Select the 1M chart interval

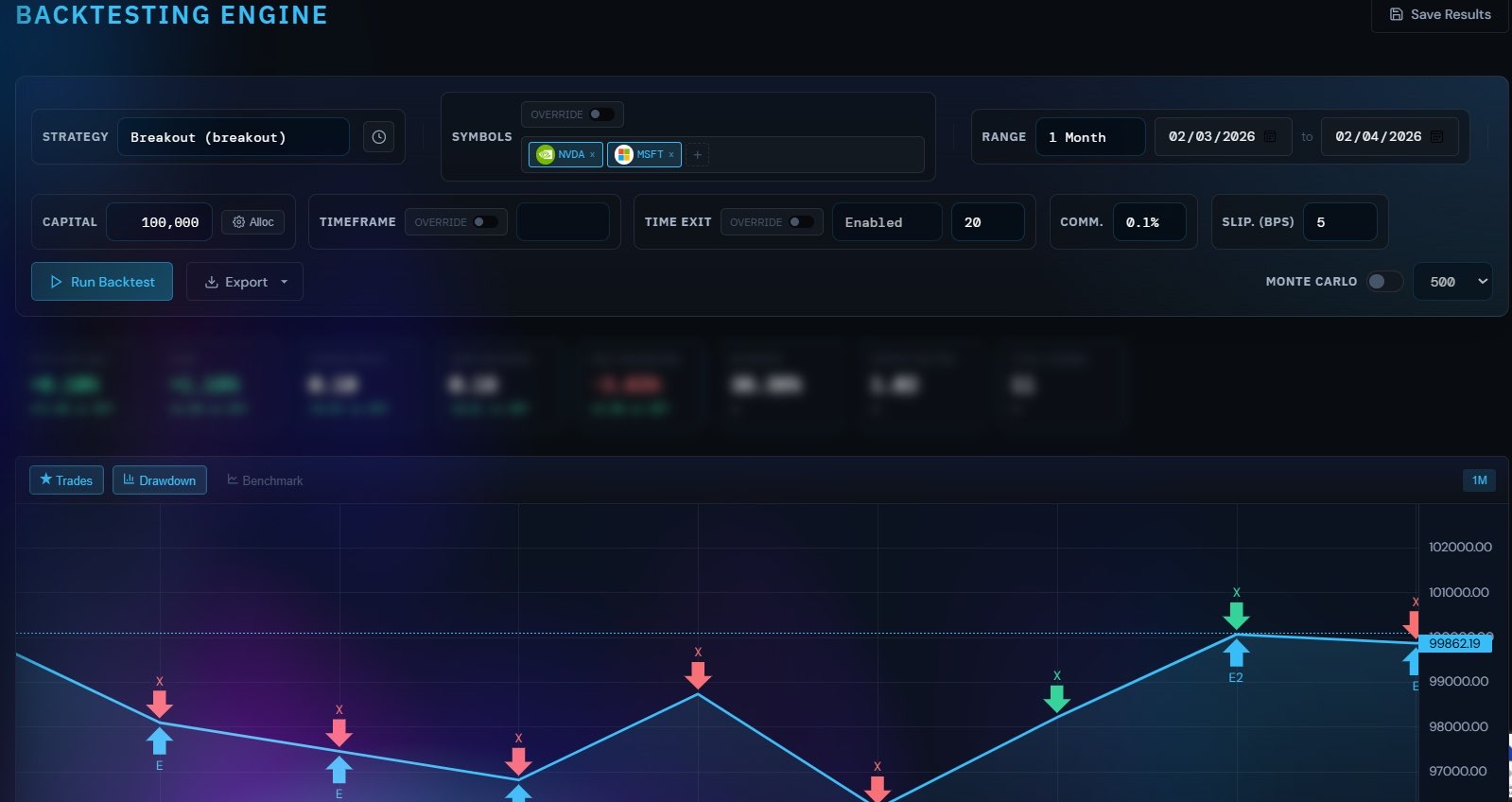[1479, 480]
